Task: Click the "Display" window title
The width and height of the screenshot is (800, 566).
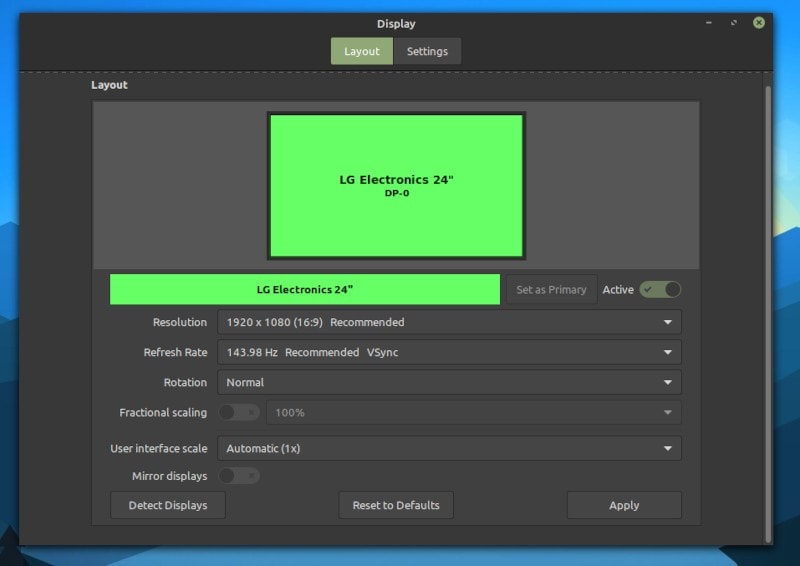Action: [396, 23]
